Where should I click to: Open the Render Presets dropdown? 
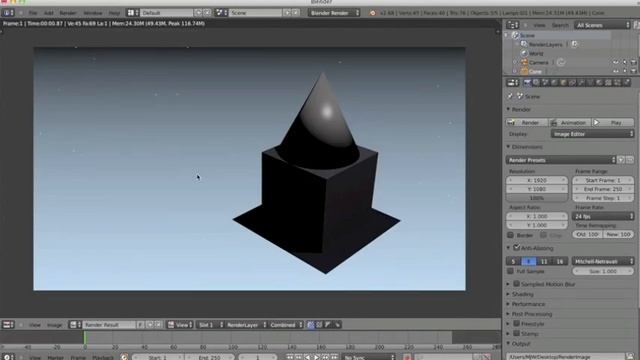561,160
